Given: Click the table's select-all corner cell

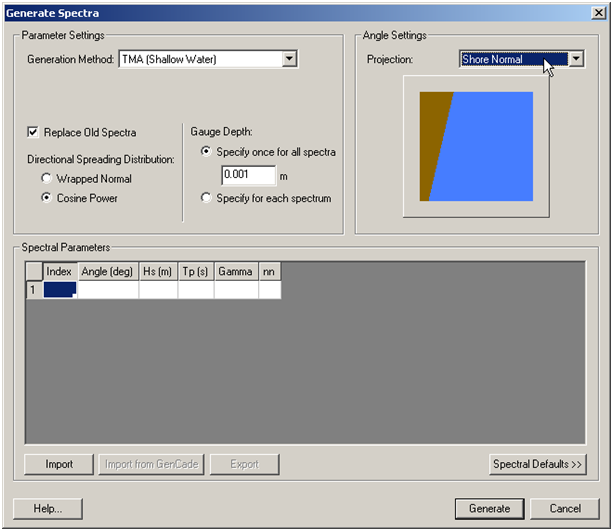Looking at the screenshot, I should tap(34, 271).
